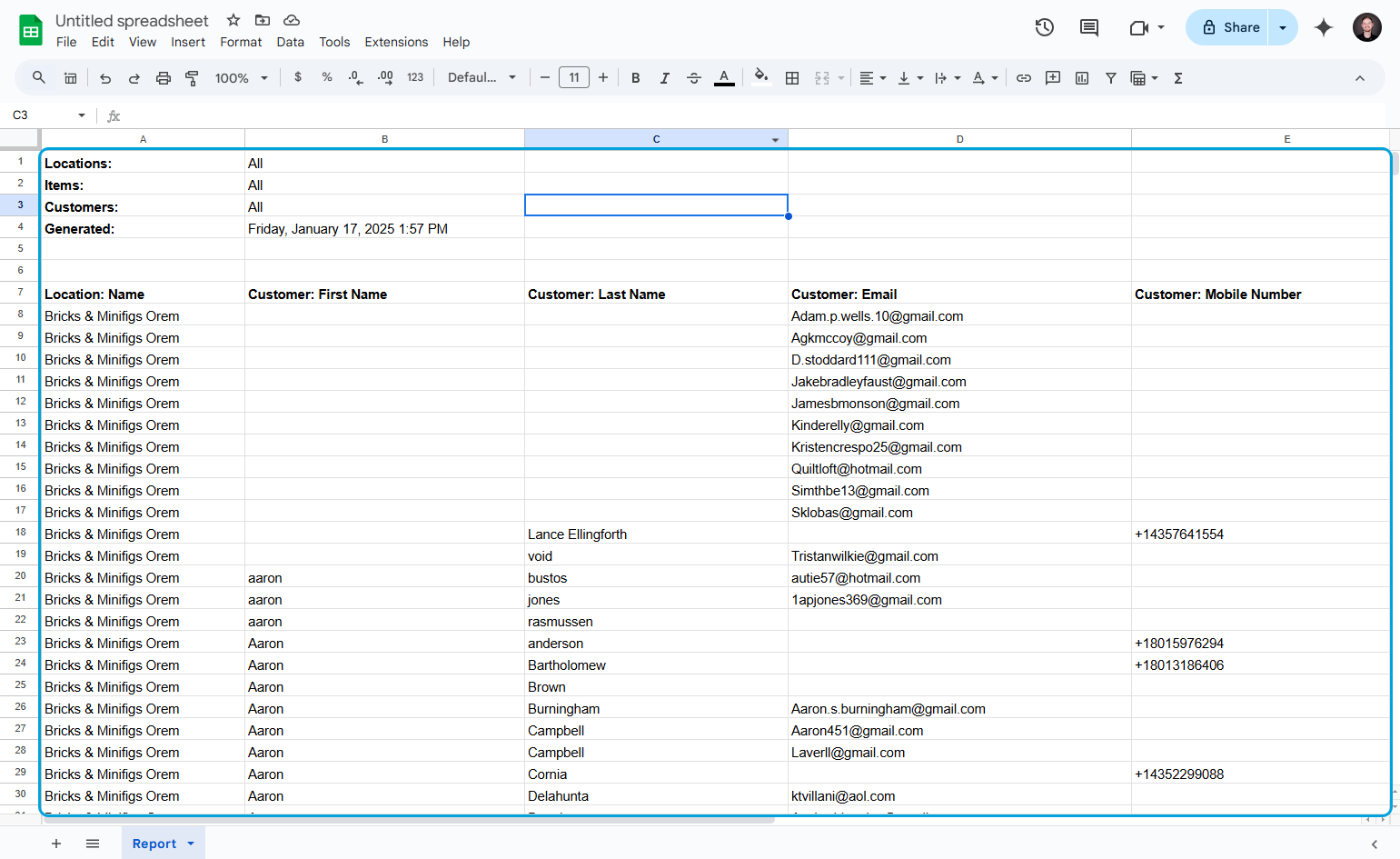Click the insert chart icon
The image size is (1400, 859).
click(1082, 78)
